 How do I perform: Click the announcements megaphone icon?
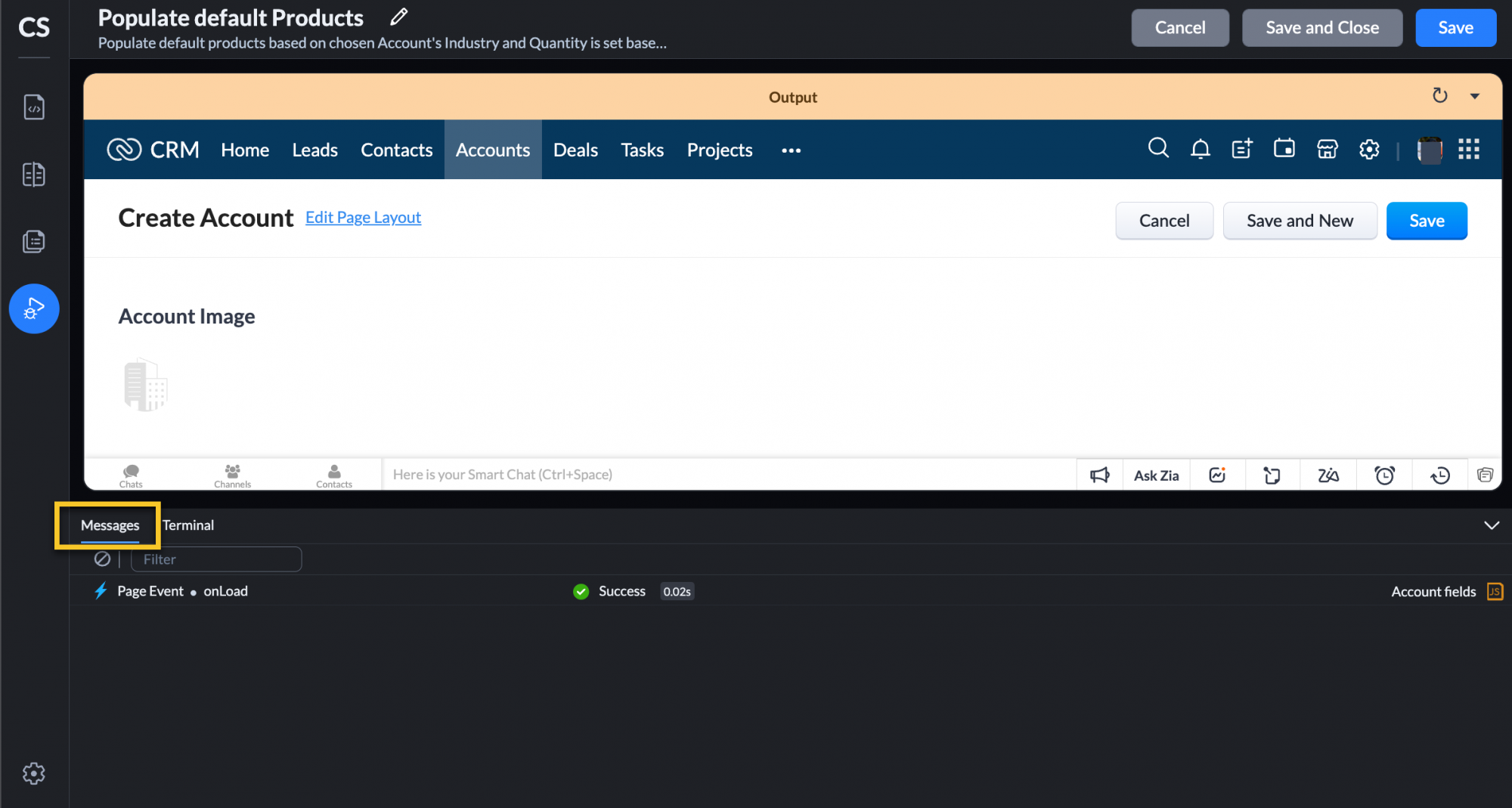click(x=1100, y=475)
